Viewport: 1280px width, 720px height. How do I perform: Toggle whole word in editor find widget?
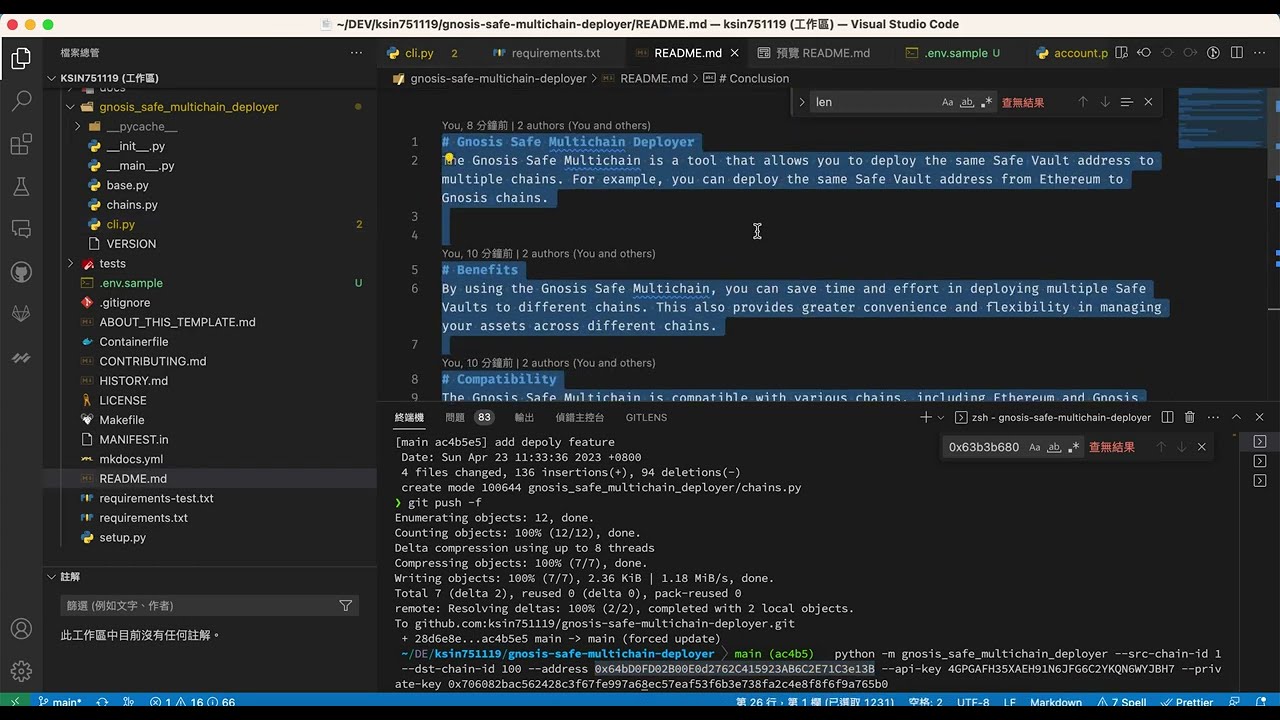(x=967, y=102)
